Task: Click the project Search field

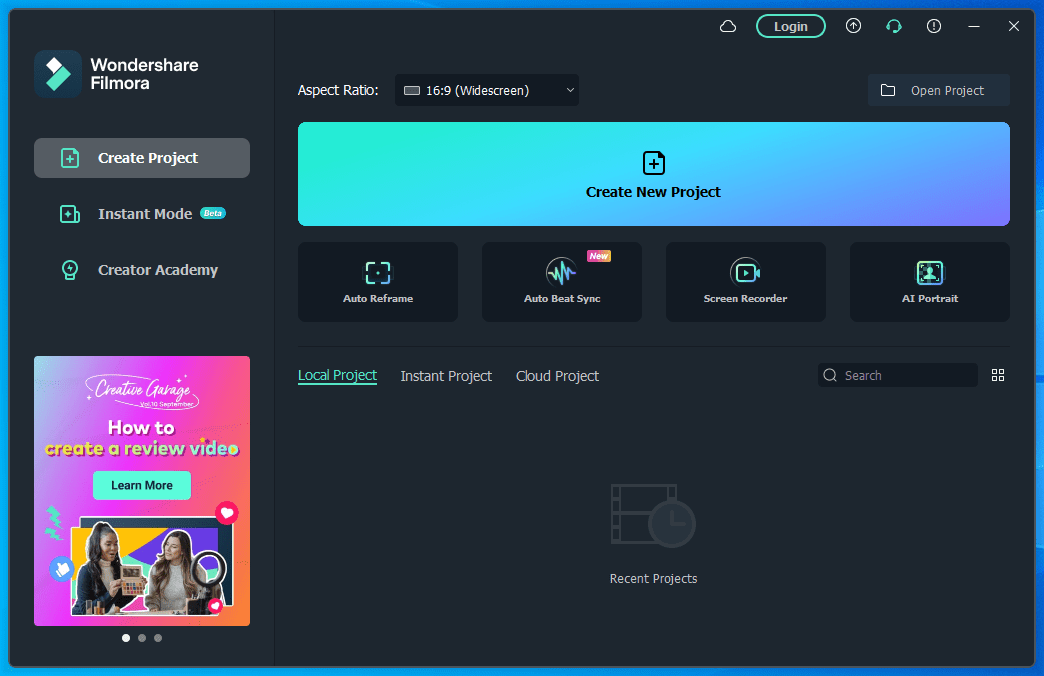Action: click(x=898, y=375)
